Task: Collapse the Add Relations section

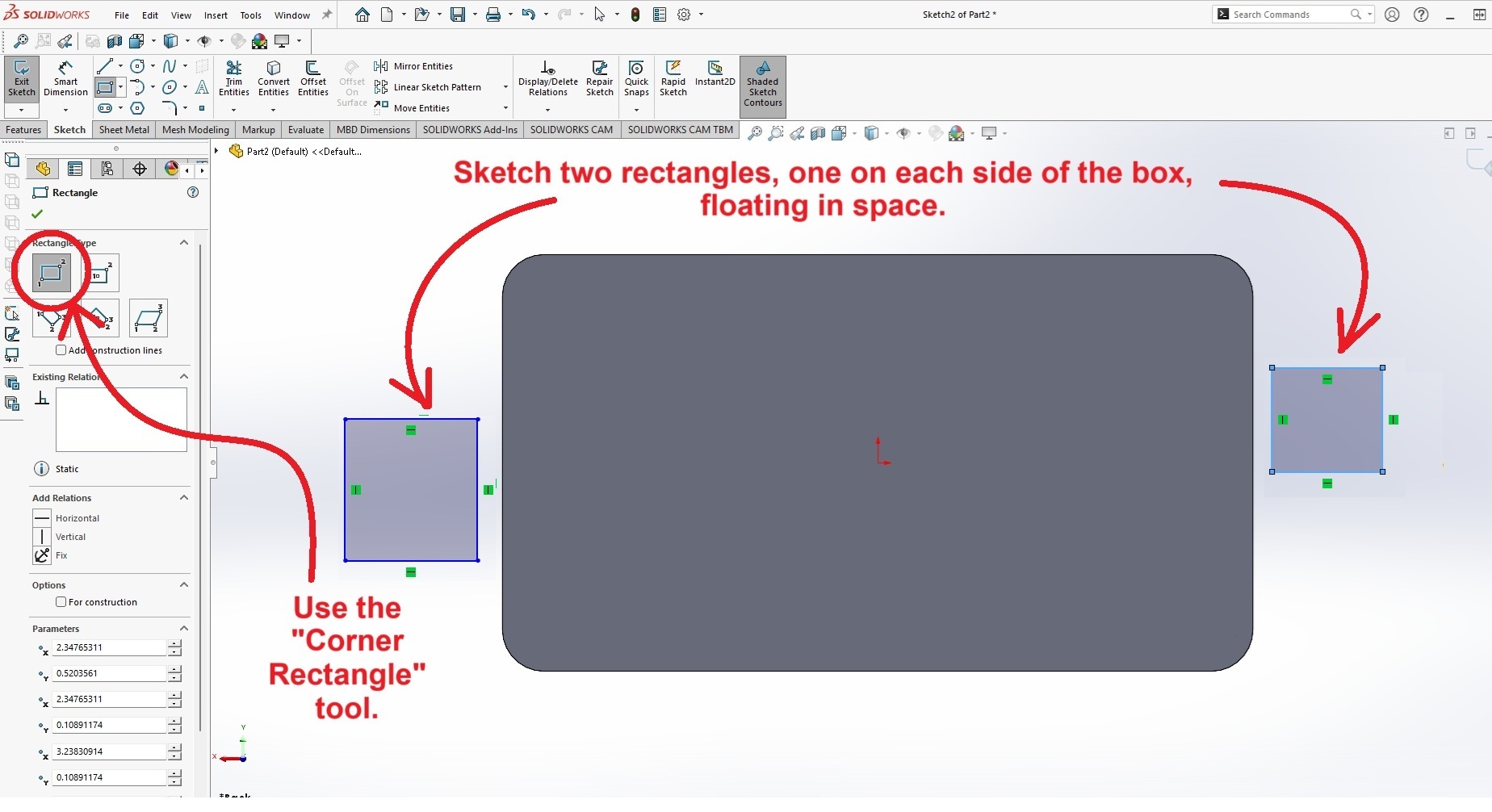Action: [184, 498]
